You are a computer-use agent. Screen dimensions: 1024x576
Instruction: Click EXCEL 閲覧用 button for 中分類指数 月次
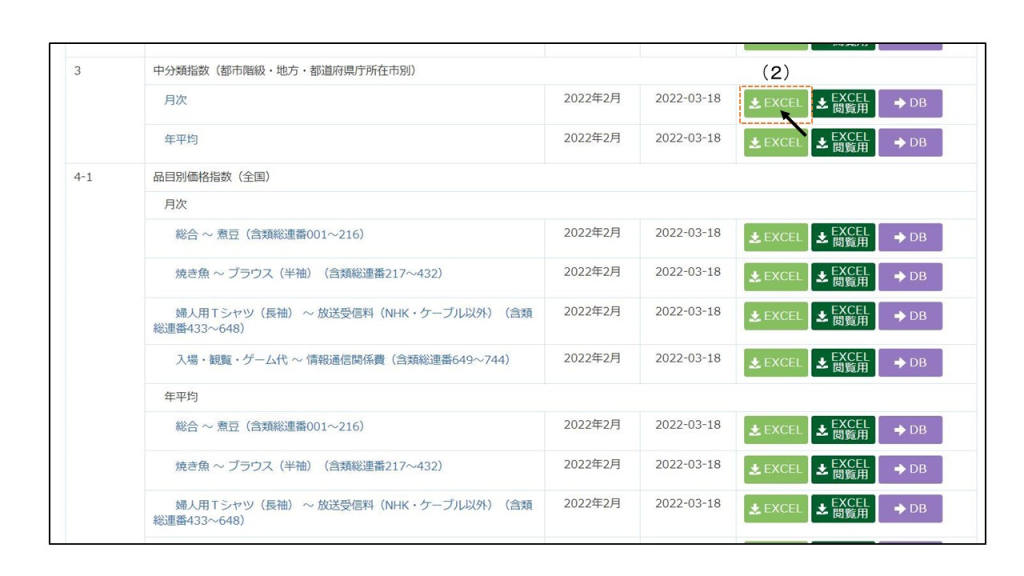(842, 104)
